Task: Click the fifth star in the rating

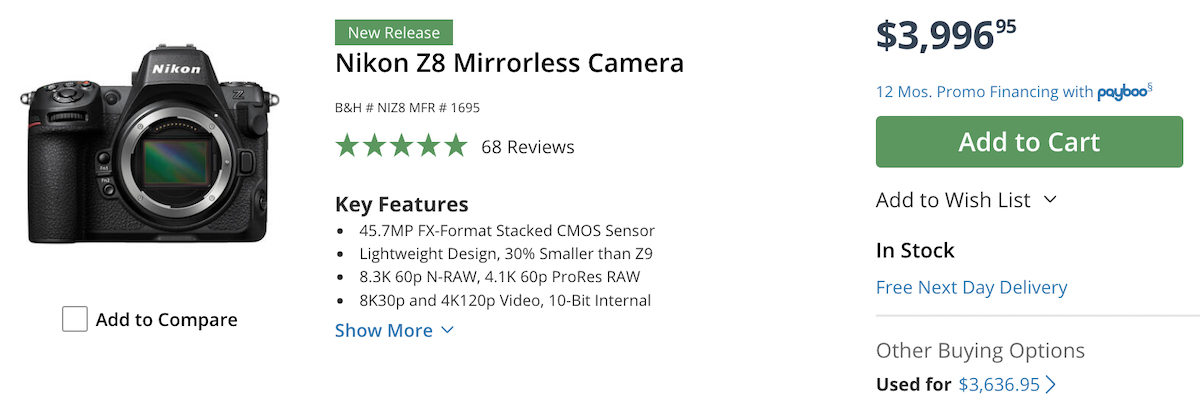Action: point(455,147)
